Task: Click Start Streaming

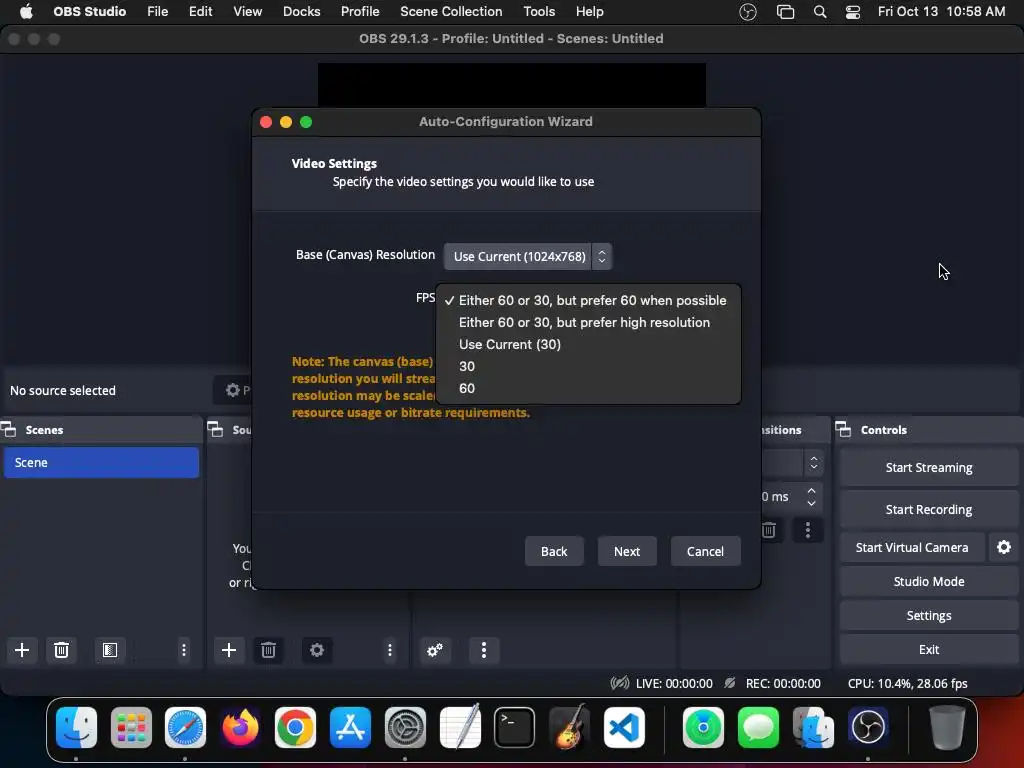Action: 929,468
